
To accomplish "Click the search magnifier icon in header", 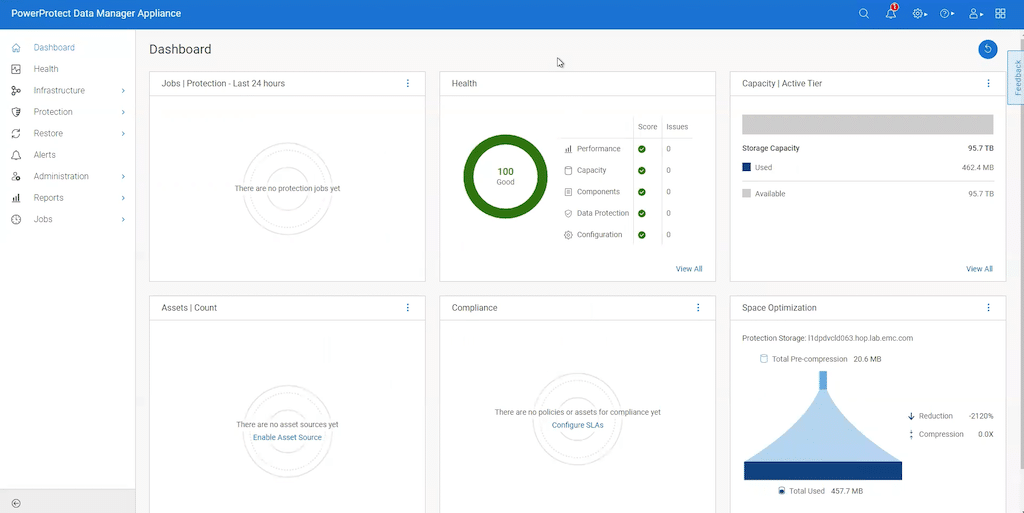I will (x=863, y=14).
